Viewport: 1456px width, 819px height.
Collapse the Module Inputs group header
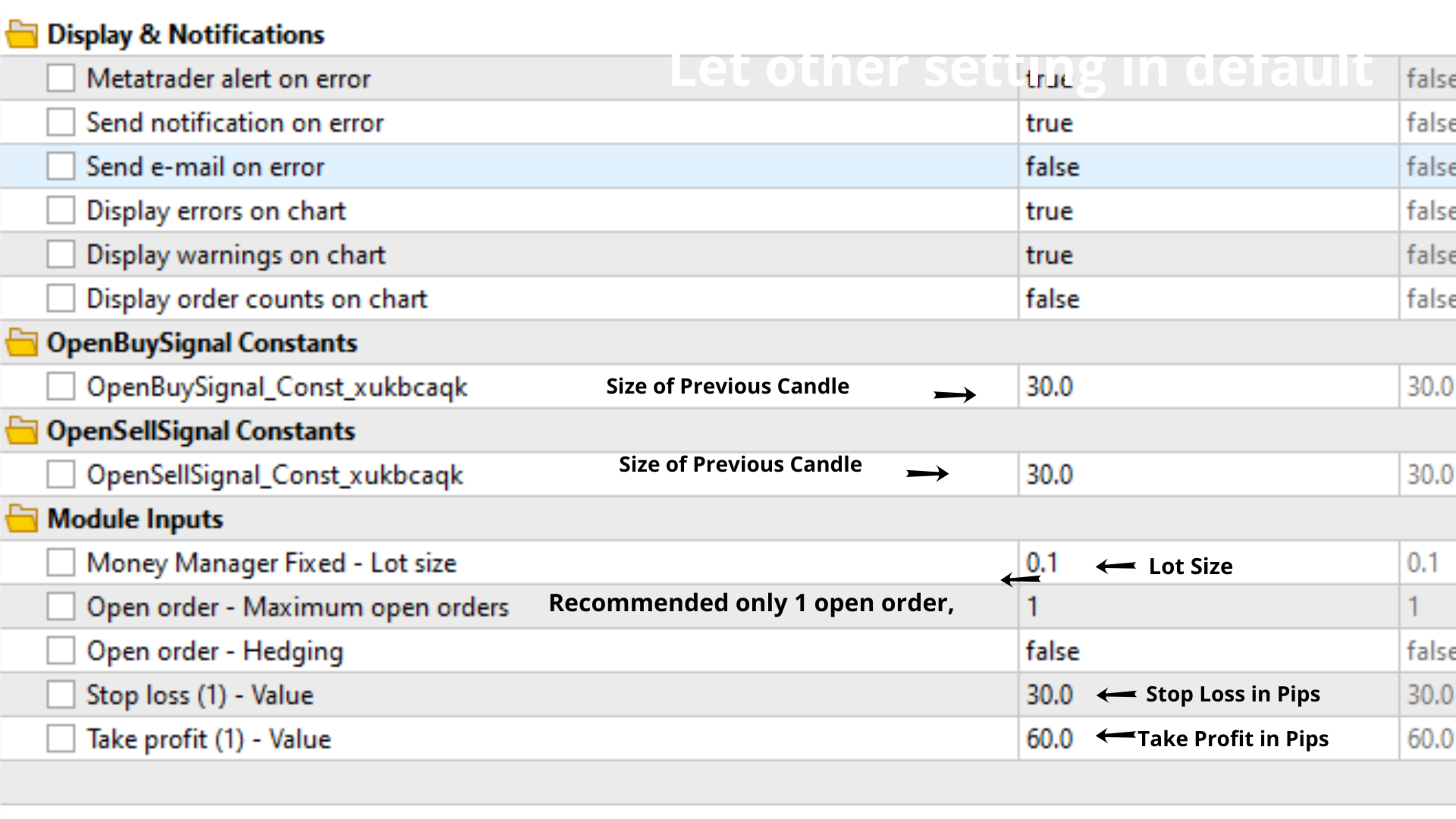coord(135,519)
